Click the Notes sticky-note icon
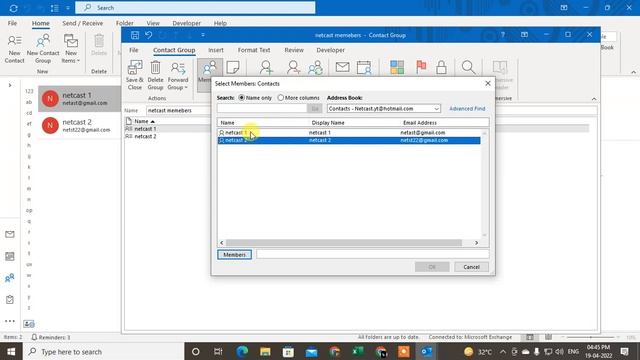Image resolution: width=640 pixels, height=360 pixels. (233, 67)
